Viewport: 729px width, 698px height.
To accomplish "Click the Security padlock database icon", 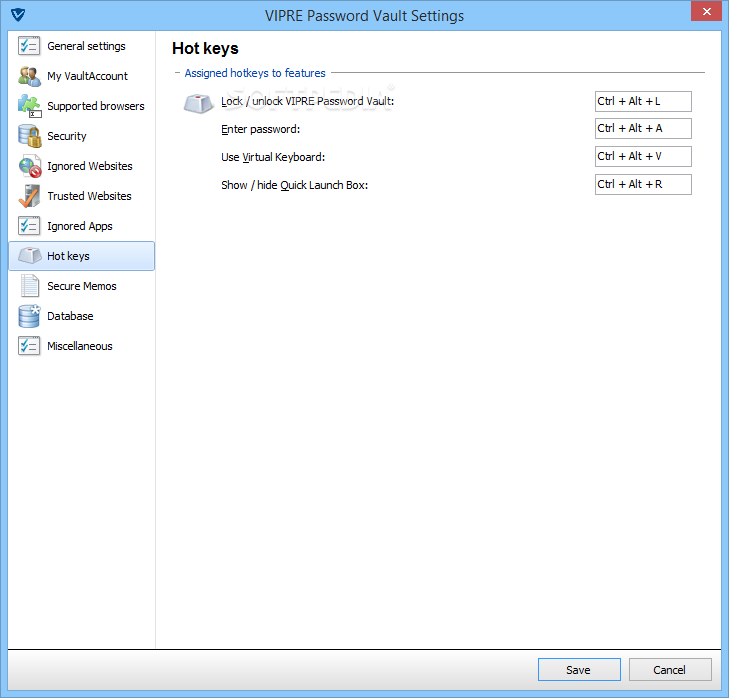I will (x=29, y=136).
